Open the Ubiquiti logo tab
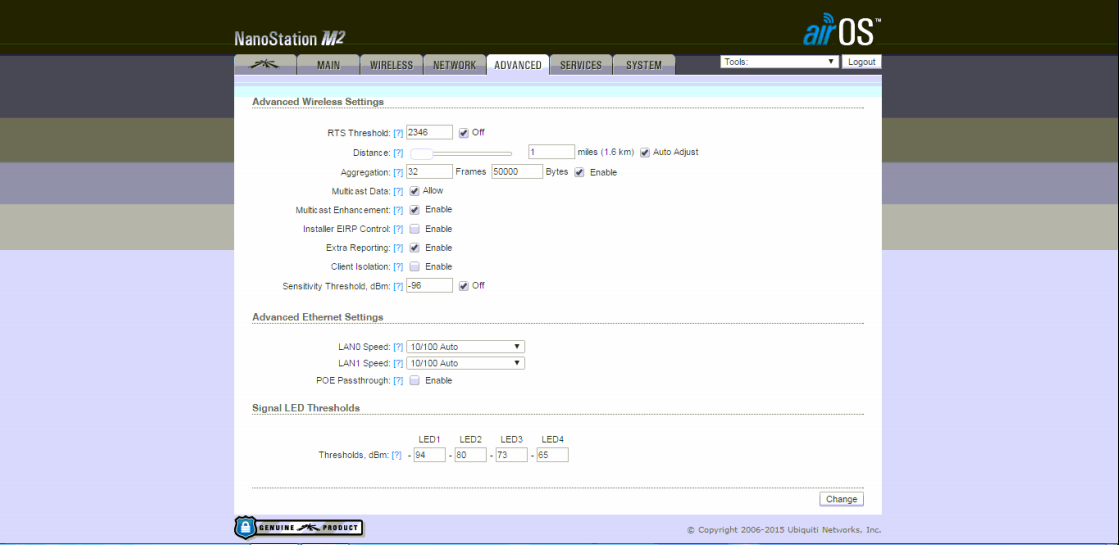Image resolution: width=1119 pixels, height=545 pixels. 265,65
